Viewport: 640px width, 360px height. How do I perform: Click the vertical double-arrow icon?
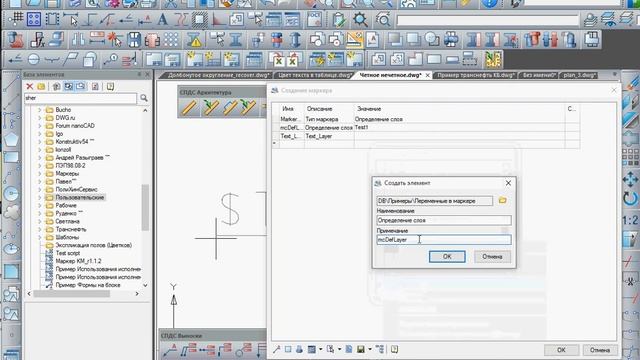(296, 40)
